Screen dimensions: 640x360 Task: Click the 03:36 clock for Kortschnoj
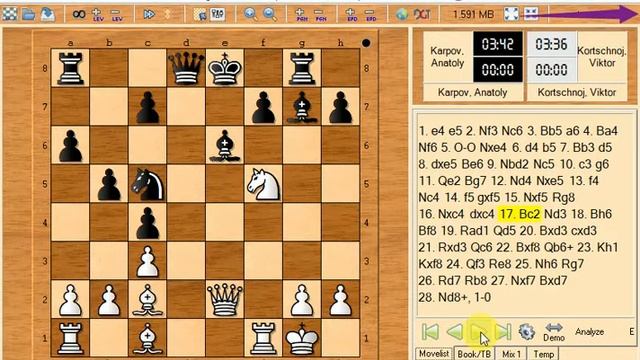[x=551, y=44]
